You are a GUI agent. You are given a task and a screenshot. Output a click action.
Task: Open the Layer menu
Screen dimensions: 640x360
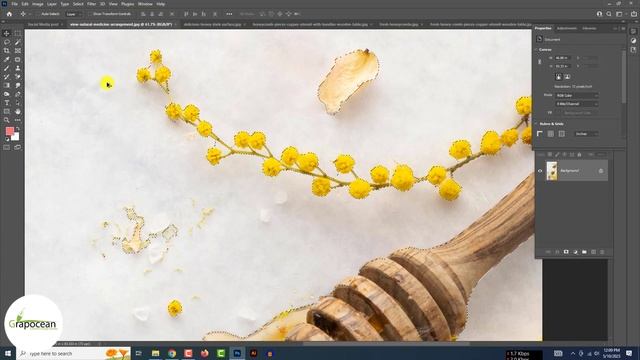tap(52, 4)
